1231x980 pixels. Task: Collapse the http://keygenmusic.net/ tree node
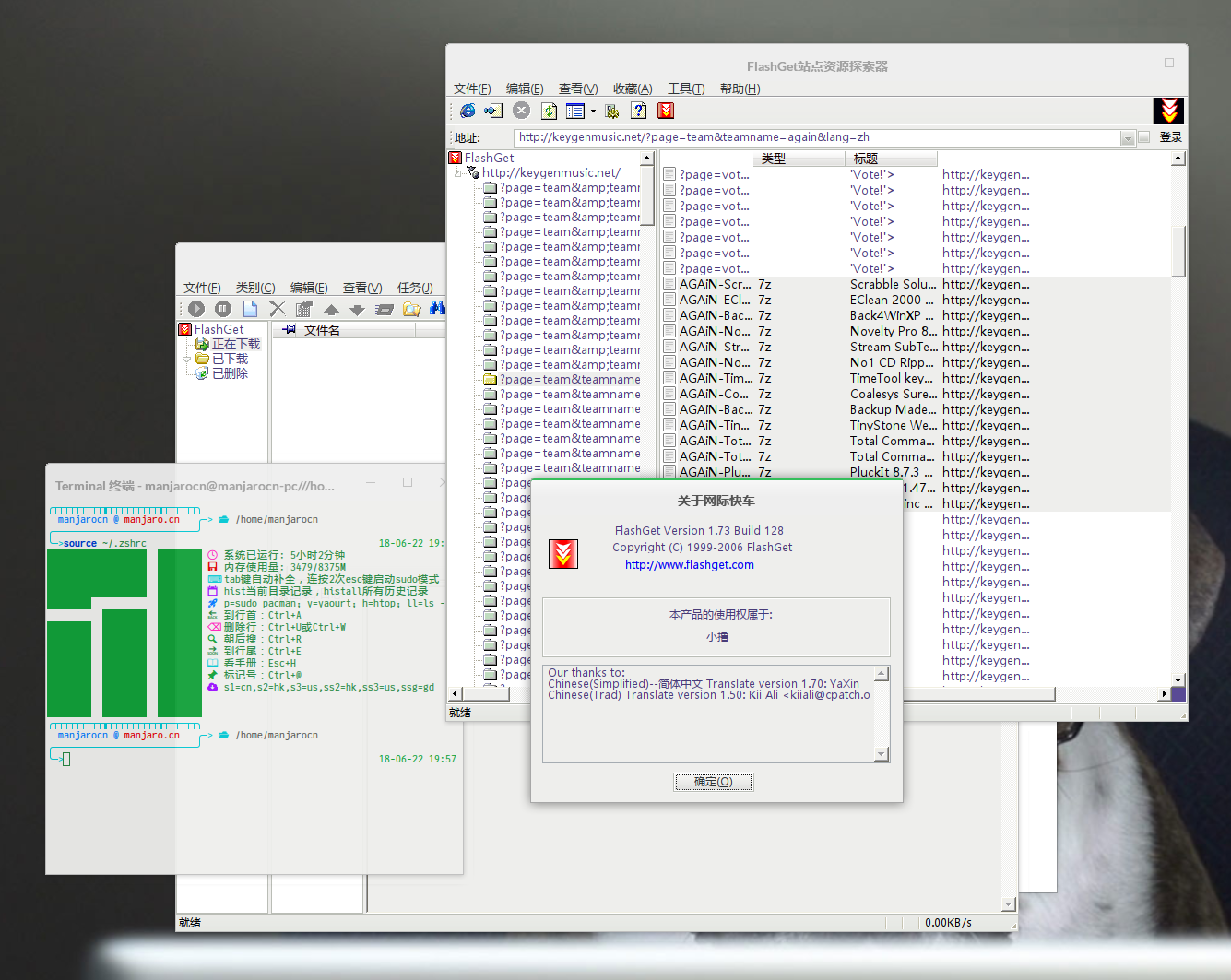click(x=458, y=172)
